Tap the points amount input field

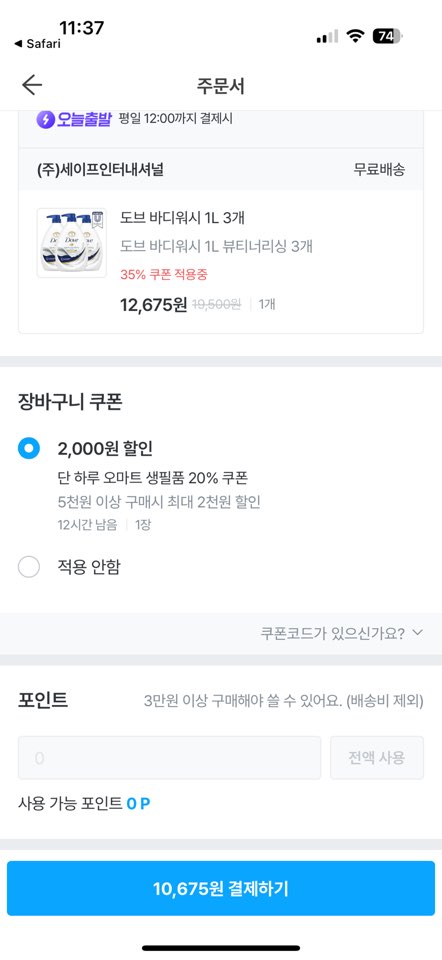170,758
